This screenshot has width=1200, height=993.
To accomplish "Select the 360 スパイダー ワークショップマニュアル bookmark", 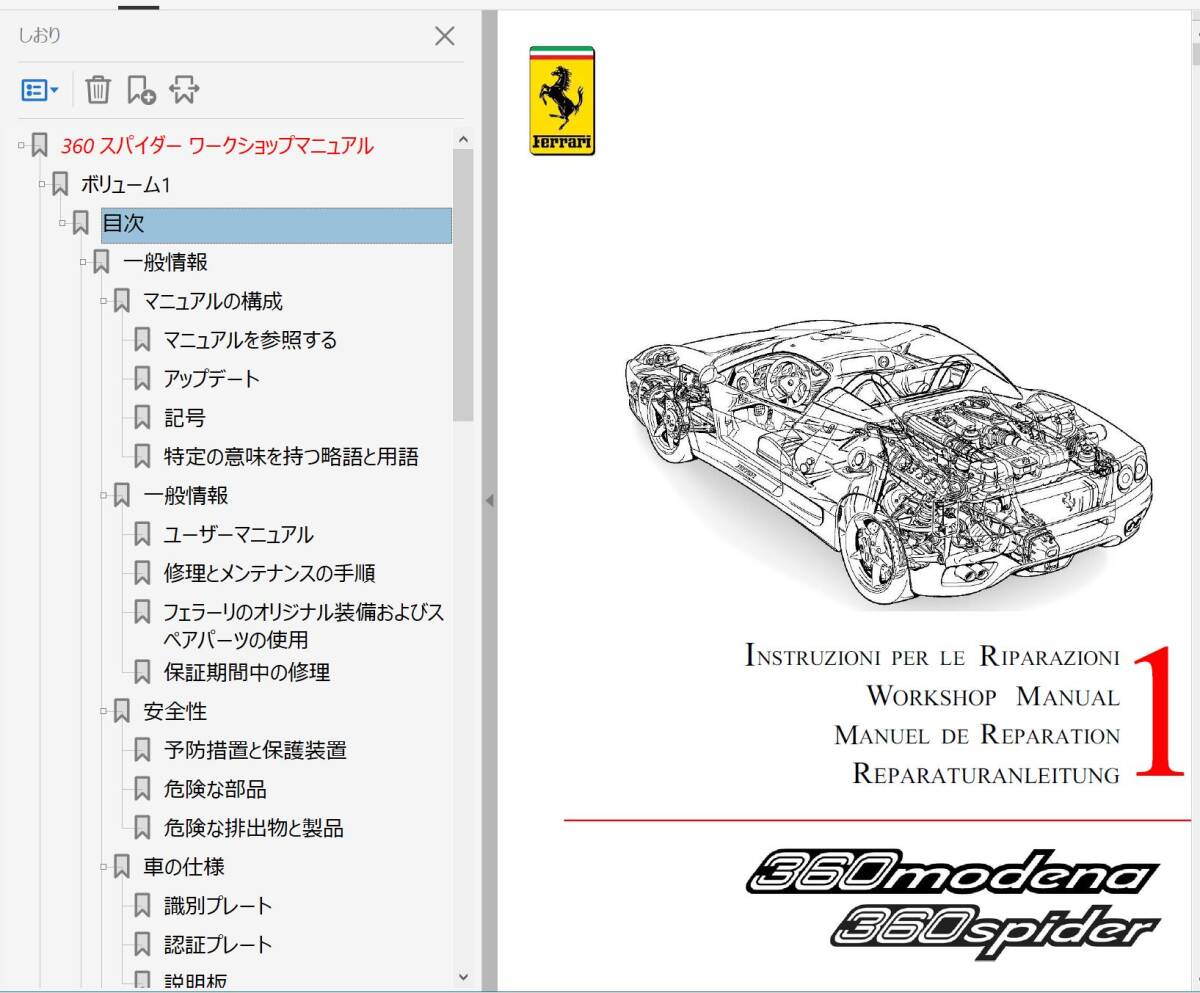I will click(x=217, y=146).
